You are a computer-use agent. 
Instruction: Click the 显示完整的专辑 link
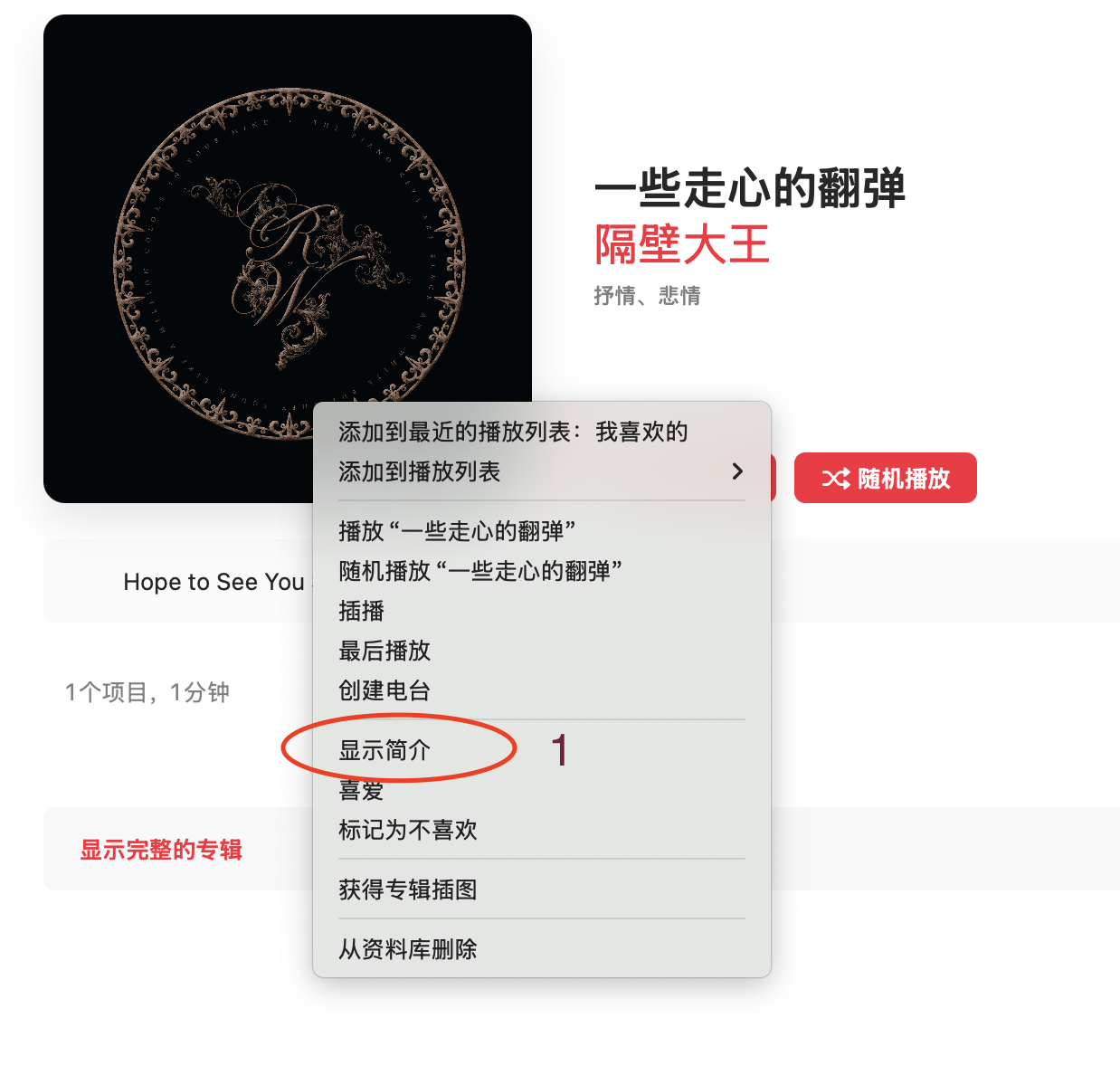coord(161,850)
